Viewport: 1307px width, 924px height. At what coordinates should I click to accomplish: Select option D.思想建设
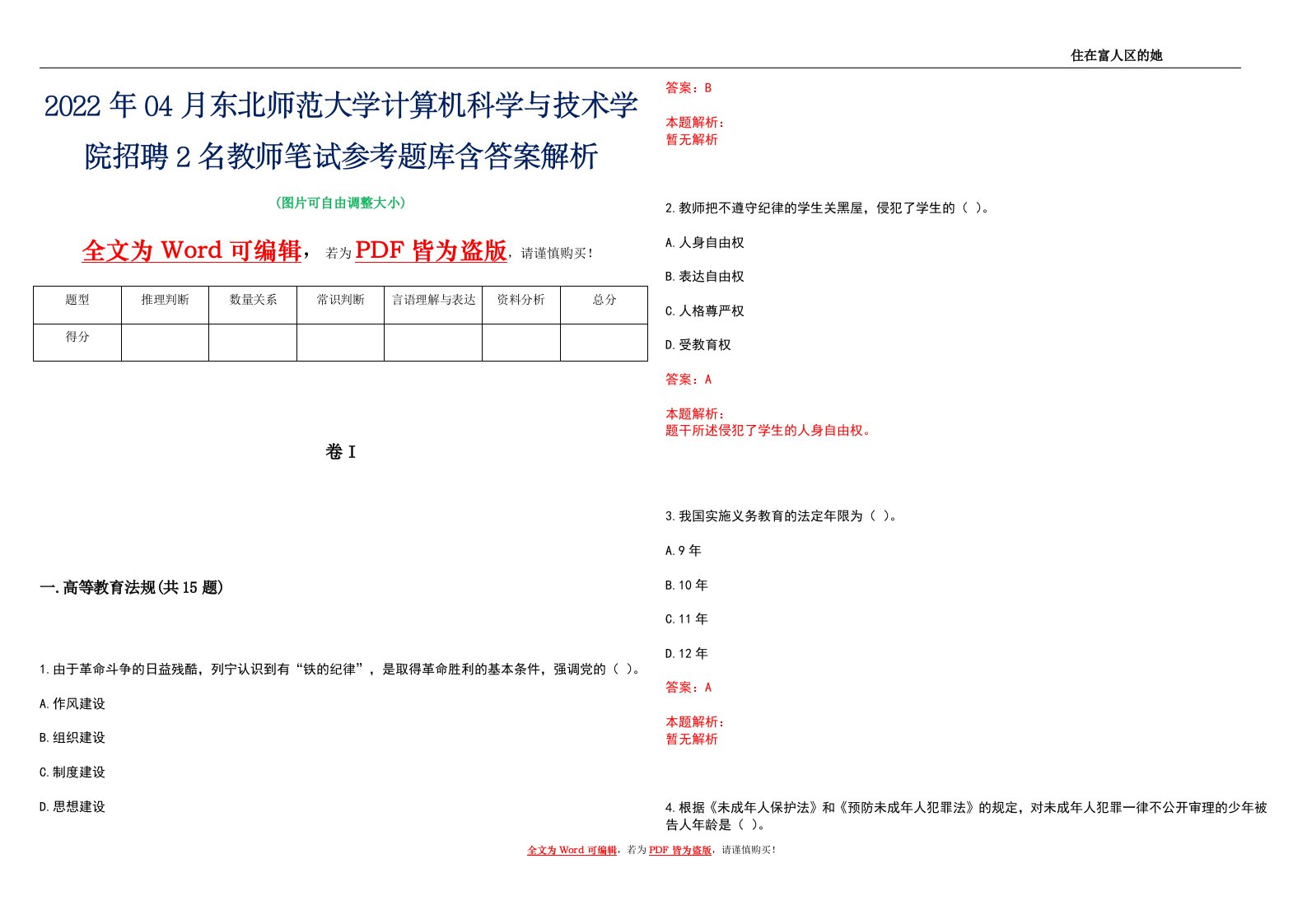point(72,807)
